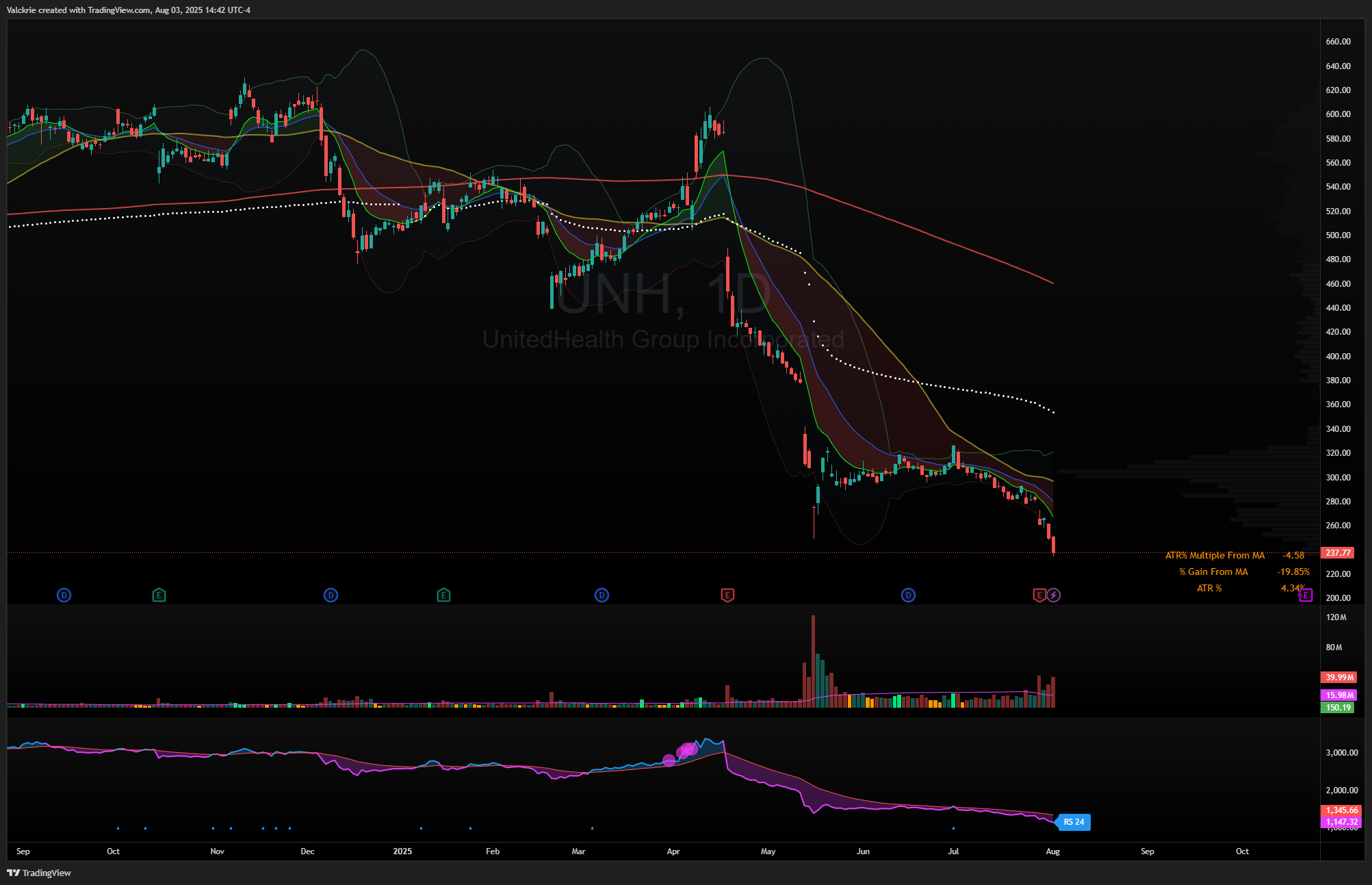Click the green January earnings E marker

point(443,595)
